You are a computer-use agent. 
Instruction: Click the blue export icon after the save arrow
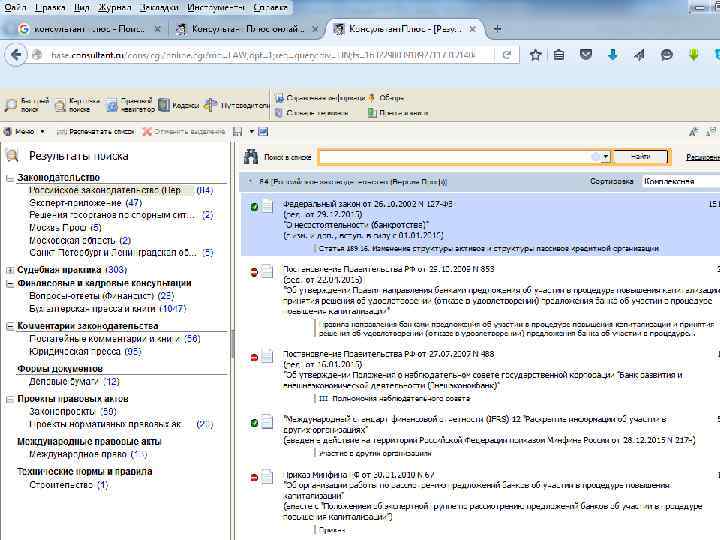pyautogui.click(x=263, y=132)
